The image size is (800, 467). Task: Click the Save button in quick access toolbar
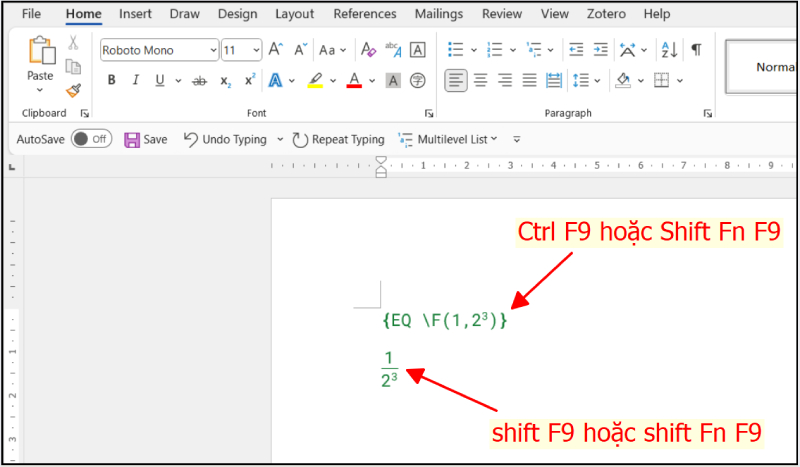pos(145,139)
